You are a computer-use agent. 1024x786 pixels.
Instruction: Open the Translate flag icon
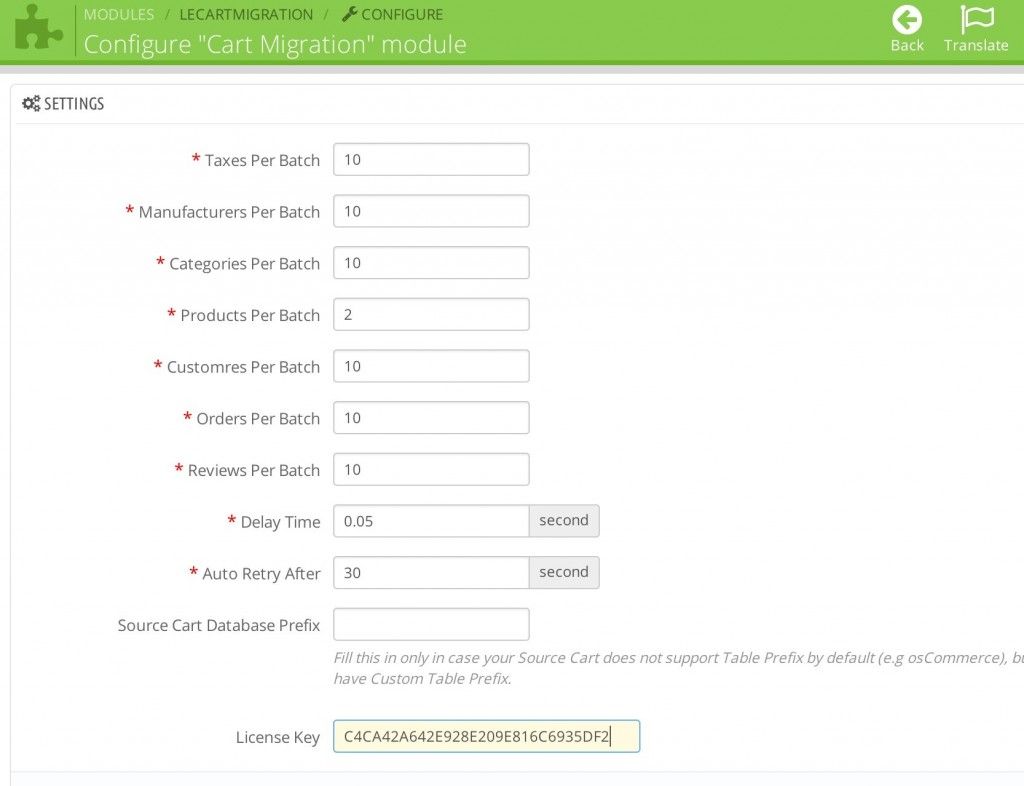click(x=976, y=19)
